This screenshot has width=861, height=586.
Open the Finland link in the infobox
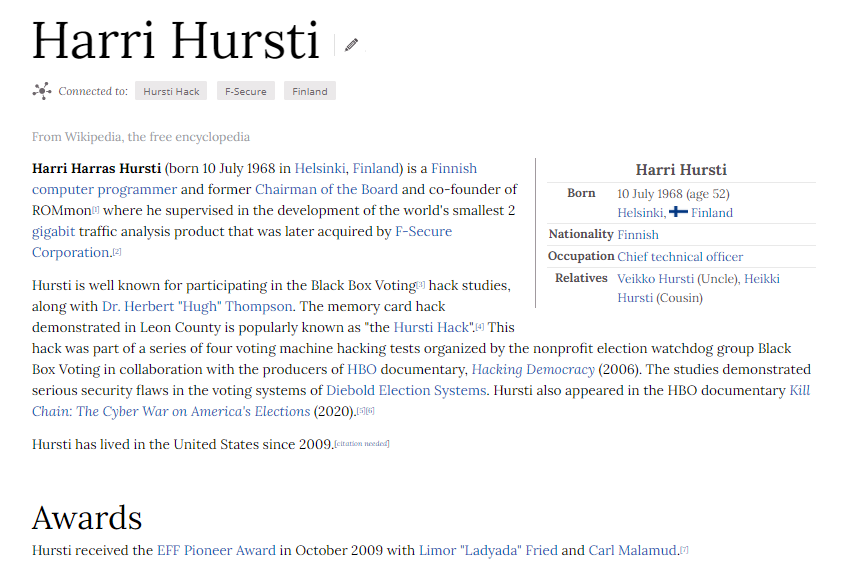tap(712, 213)
